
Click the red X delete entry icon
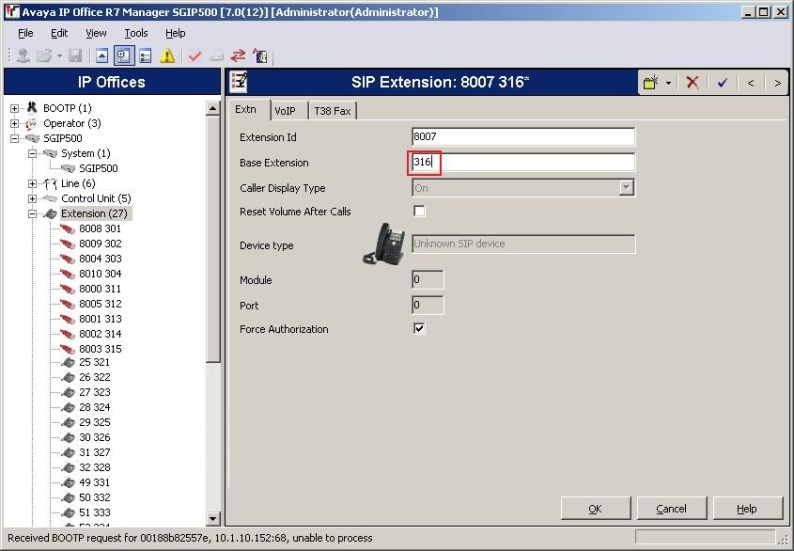pos(692,82)
